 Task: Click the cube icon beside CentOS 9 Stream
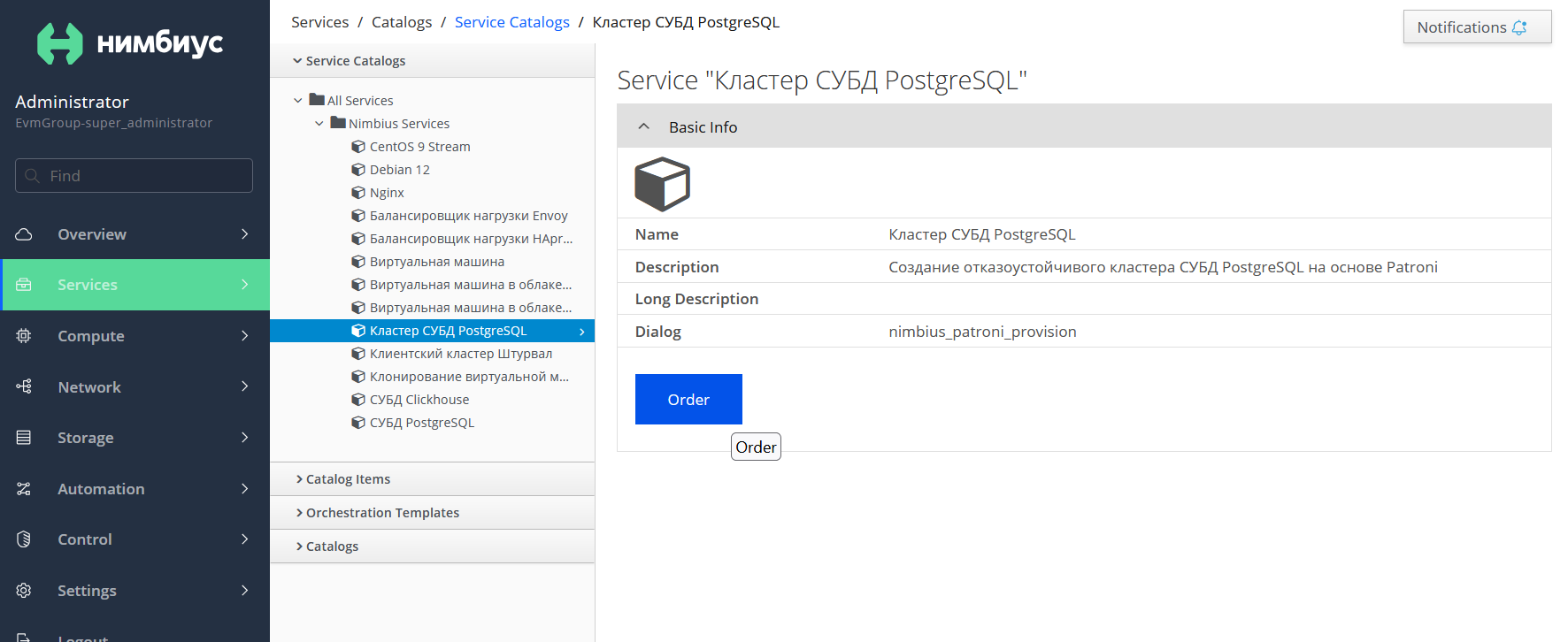coord(358,147)
